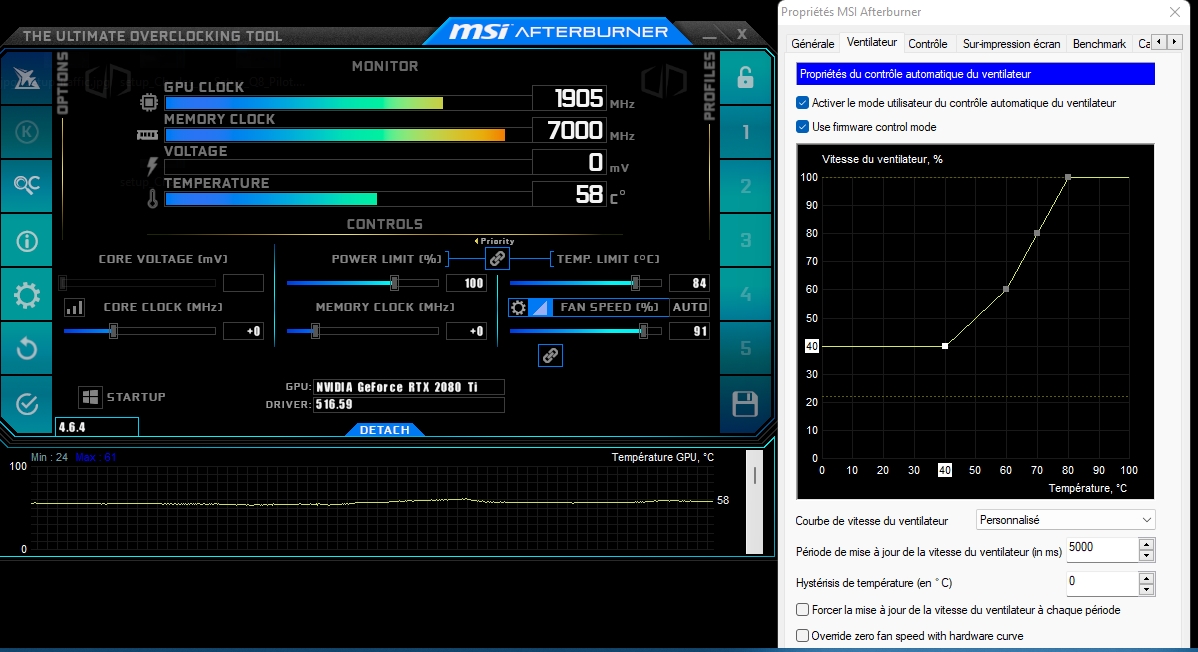The image size is (1198, 652).
Task: Open 'Courbe de vitesse du ventilateur' dropdown
Action: coord(1066,520)
